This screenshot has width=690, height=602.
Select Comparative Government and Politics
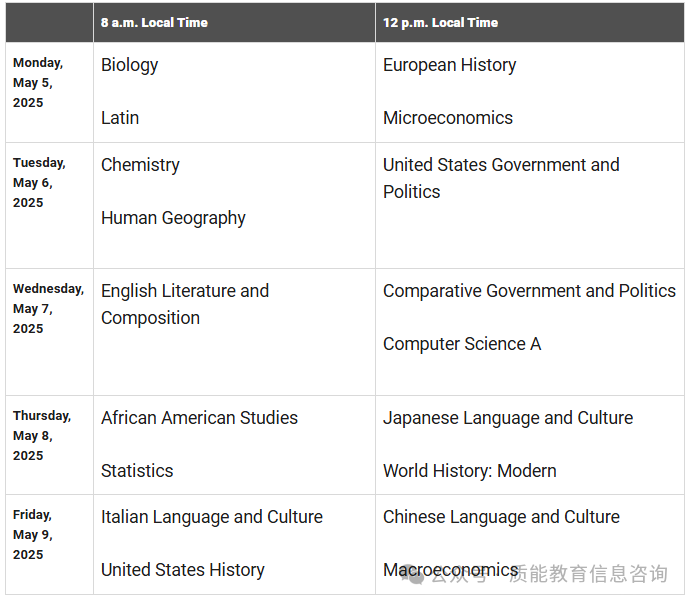[x=529, y=291]
